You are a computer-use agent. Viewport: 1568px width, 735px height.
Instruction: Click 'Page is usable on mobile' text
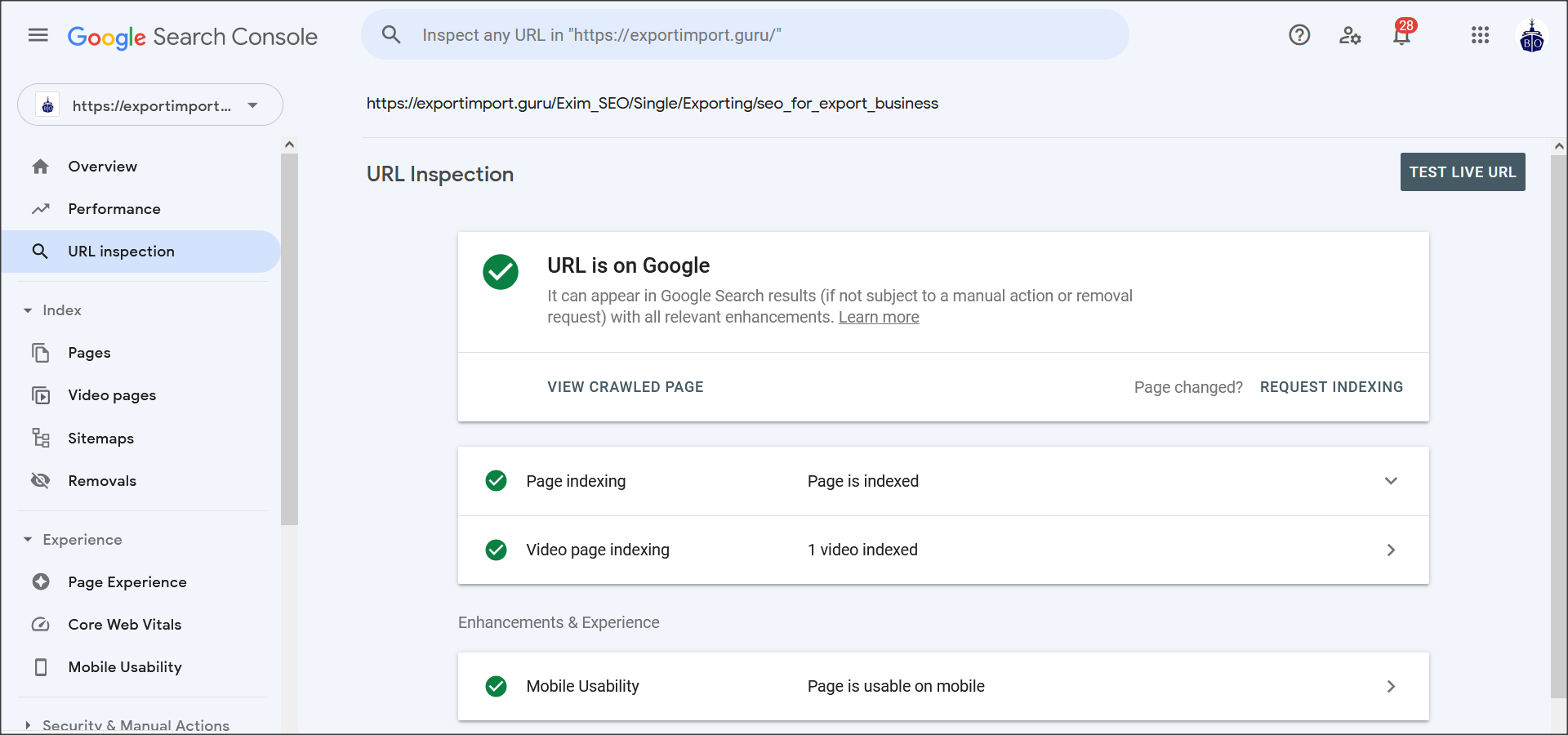[x=896, y=686]
